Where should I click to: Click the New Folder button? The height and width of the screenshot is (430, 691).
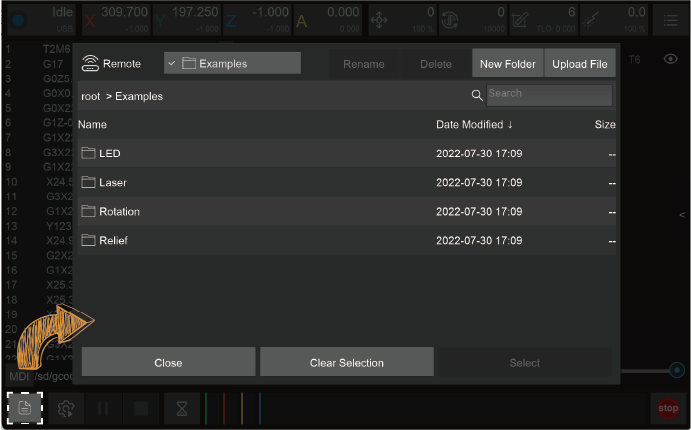[x=507, y=64]
